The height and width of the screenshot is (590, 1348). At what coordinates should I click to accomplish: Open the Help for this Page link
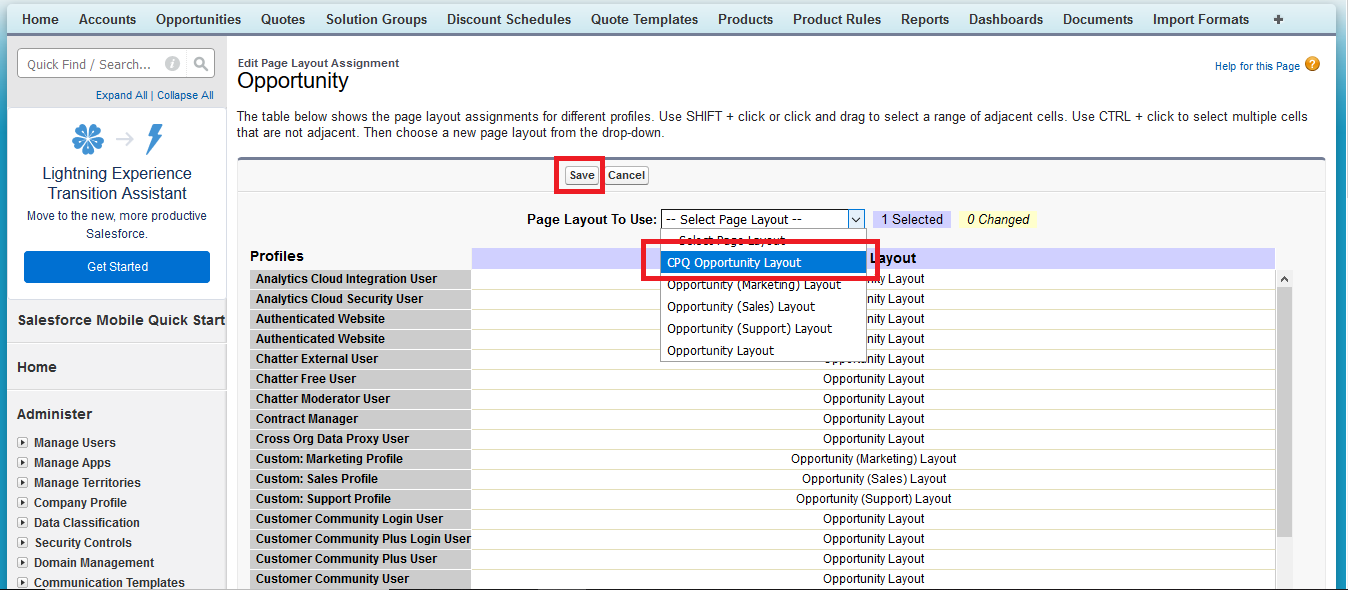1257,66
